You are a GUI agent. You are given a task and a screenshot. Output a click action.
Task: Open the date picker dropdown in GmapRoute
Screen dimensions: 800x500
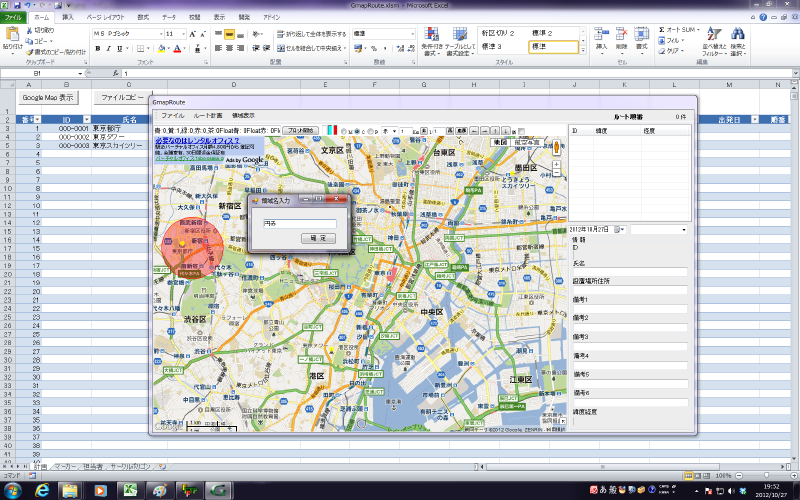pyautogui.click(x=619, y=230)
